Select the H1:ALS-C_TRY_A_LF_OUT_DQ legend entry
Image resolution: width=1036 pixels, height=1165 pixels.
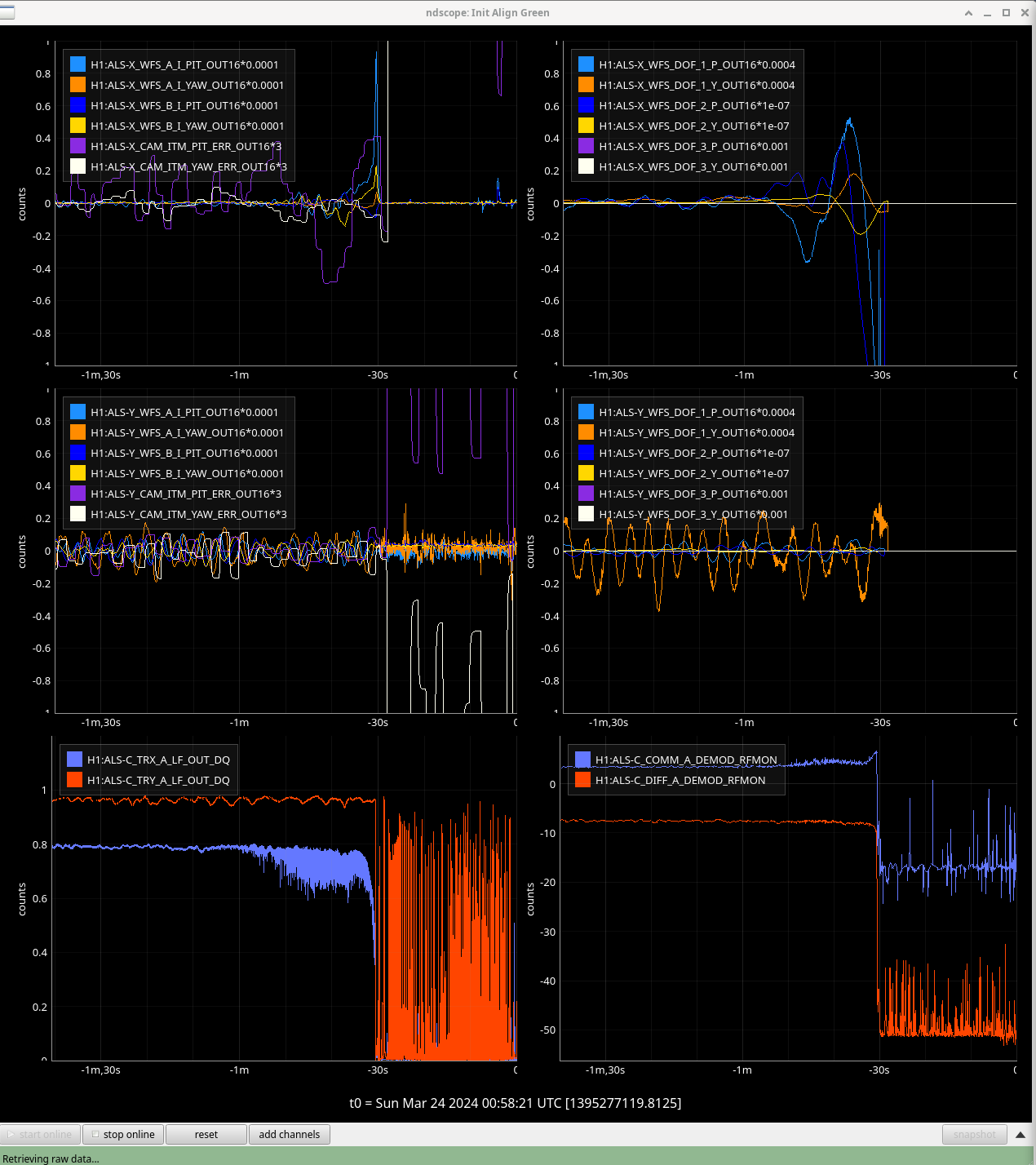(158, 780)
